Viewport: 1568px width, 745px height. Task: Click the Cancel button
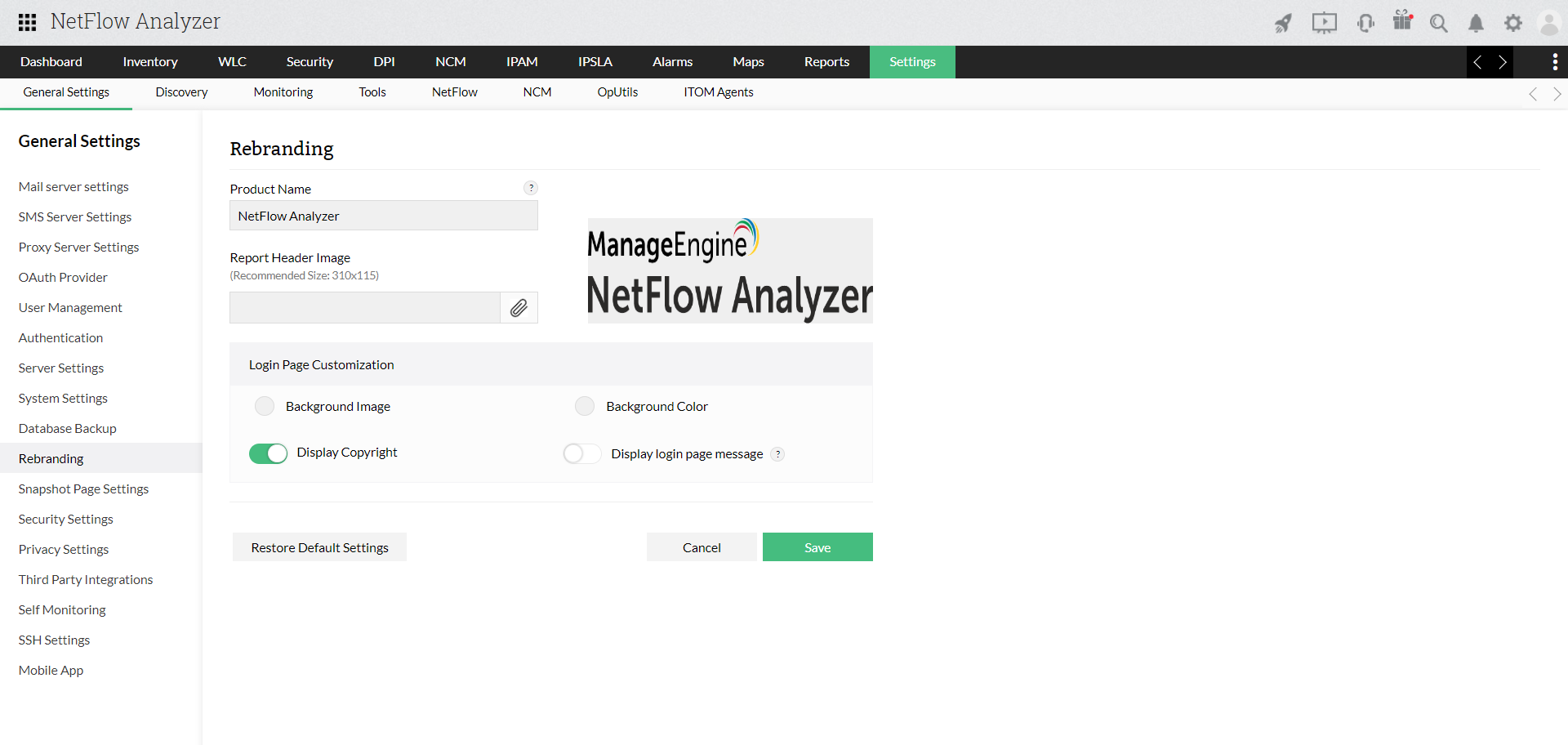(x=702, y=547)
